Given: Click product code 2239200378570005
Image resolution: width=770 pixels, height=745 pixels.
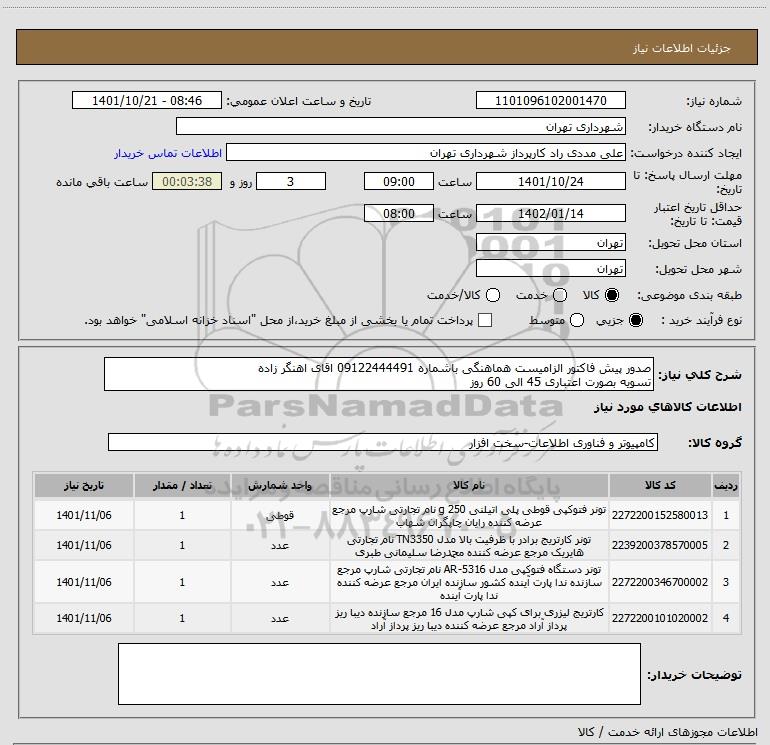Looking at the screenshot, I should tap(660, 545).
